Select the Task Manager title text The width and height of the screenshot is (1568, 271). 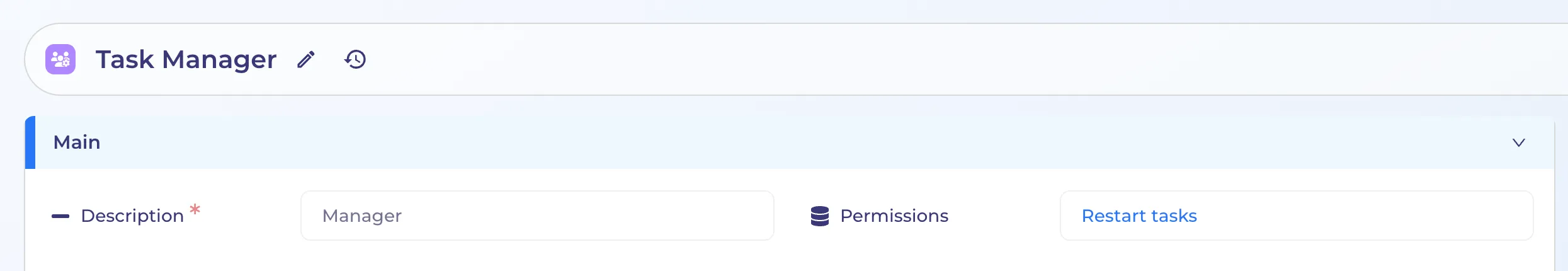[x=186, y=60]
